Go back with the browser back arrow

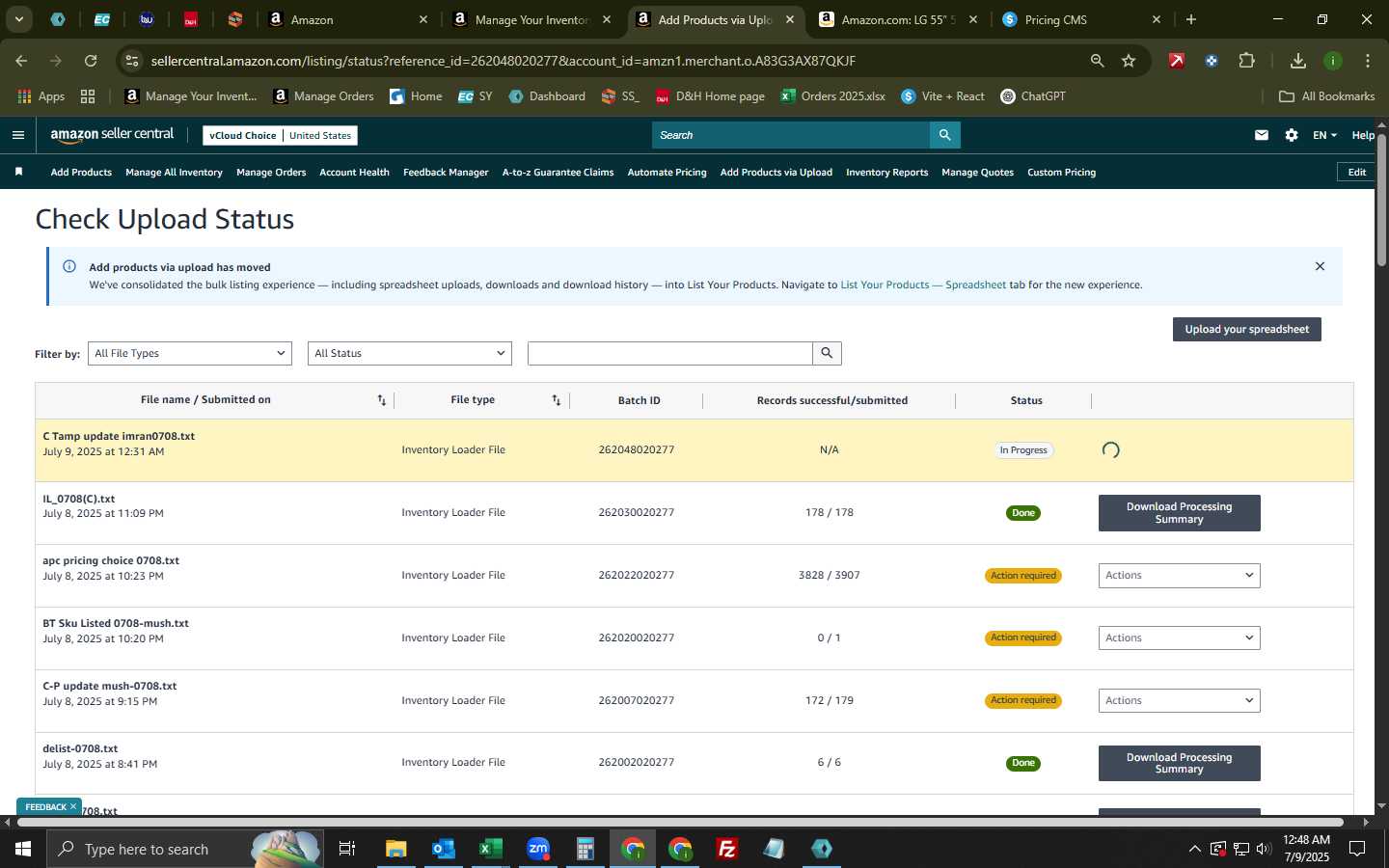pos(21,61)
